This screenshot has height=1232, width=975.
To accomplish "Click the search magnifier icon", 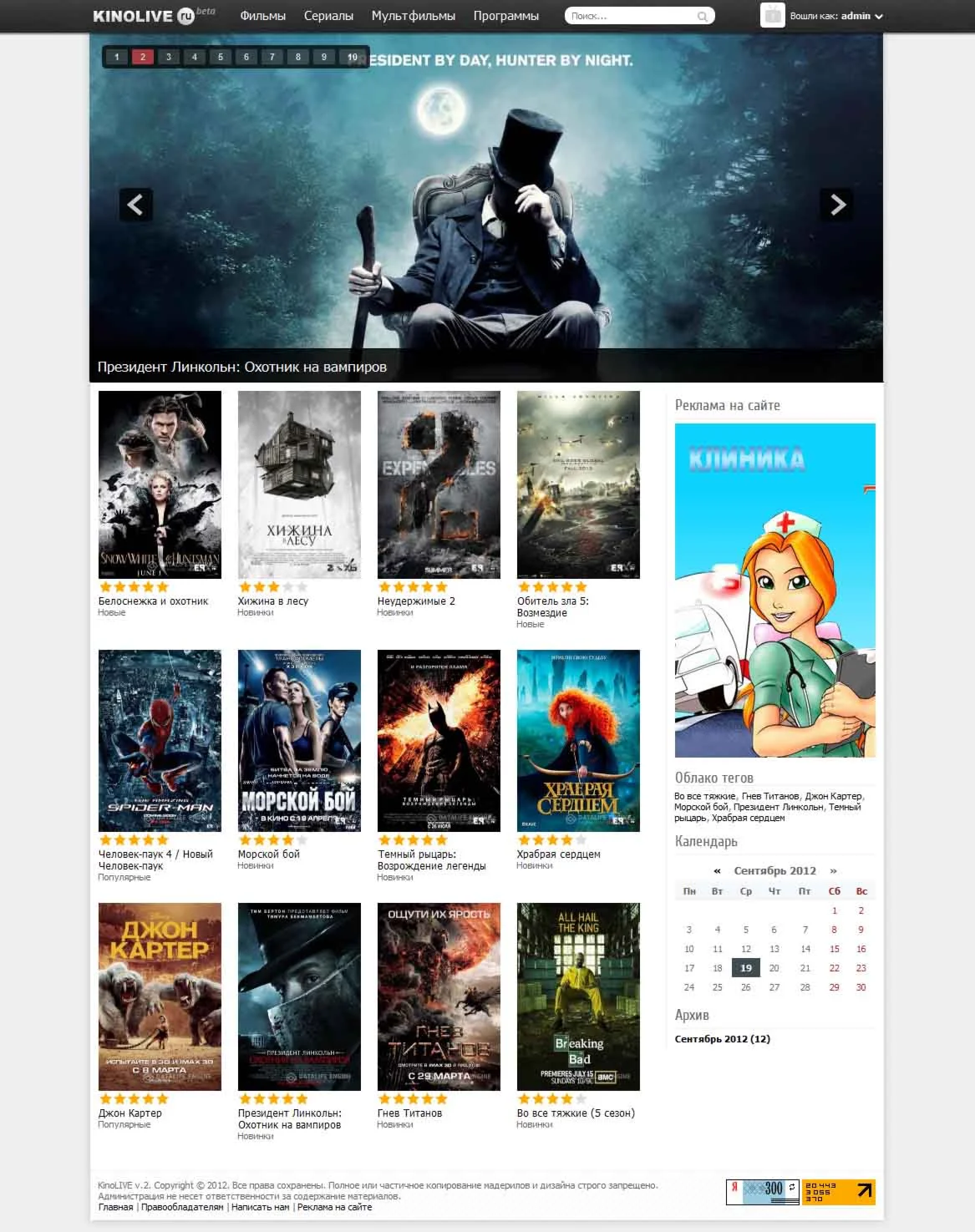I will 702,15.
